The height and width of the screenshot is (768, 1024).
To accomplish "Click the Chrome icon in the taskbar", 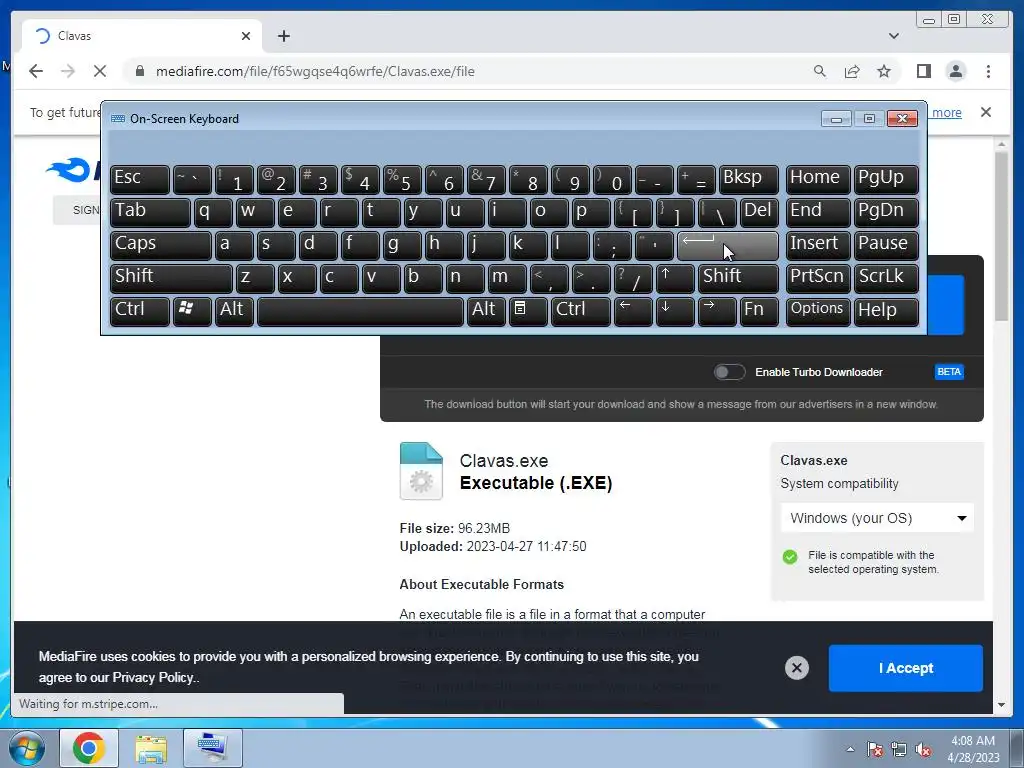I will coord(89,748).
